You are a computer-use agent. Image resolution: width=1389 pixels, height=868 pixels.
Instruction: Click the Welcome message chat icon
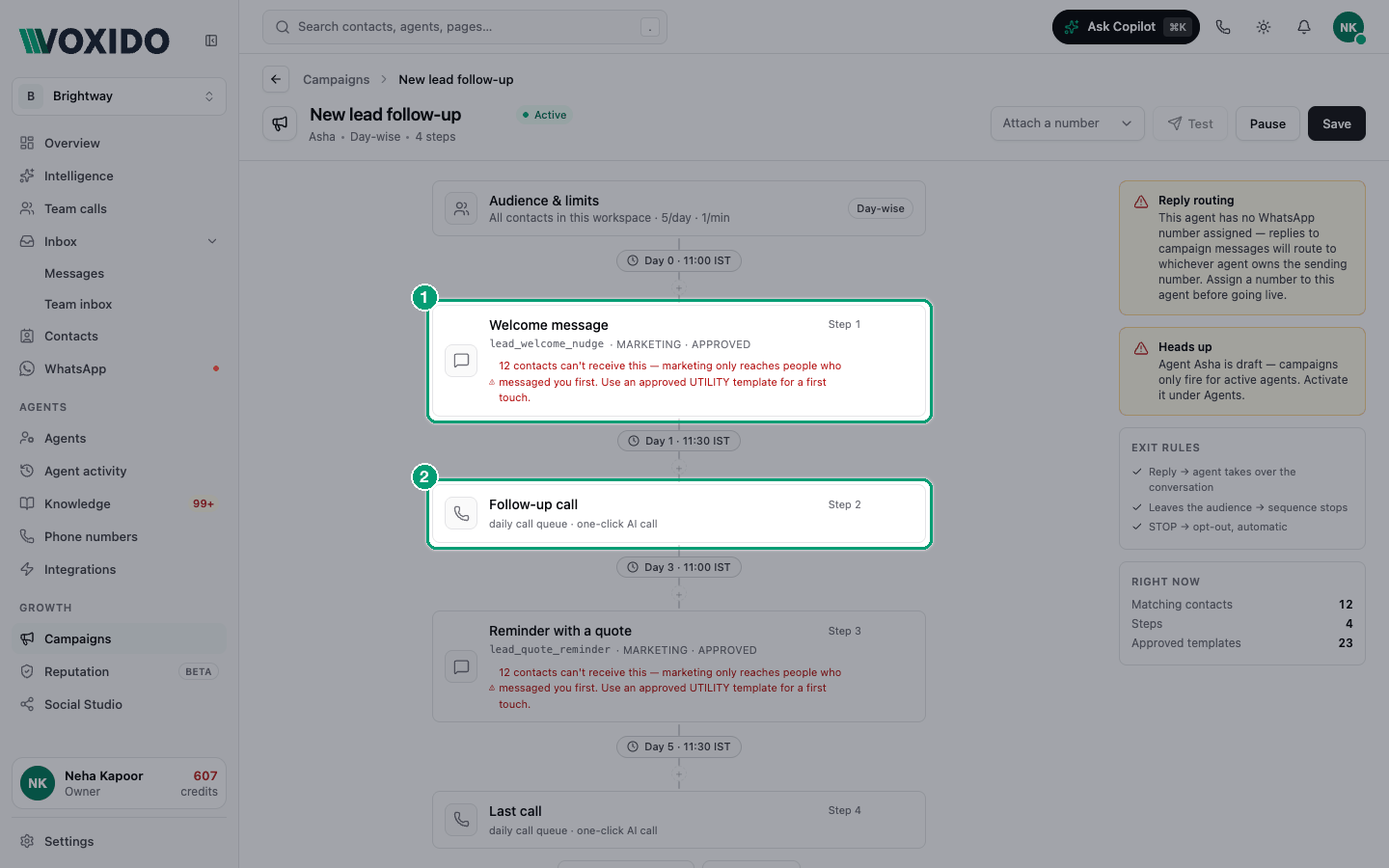[x=461, y=361]
